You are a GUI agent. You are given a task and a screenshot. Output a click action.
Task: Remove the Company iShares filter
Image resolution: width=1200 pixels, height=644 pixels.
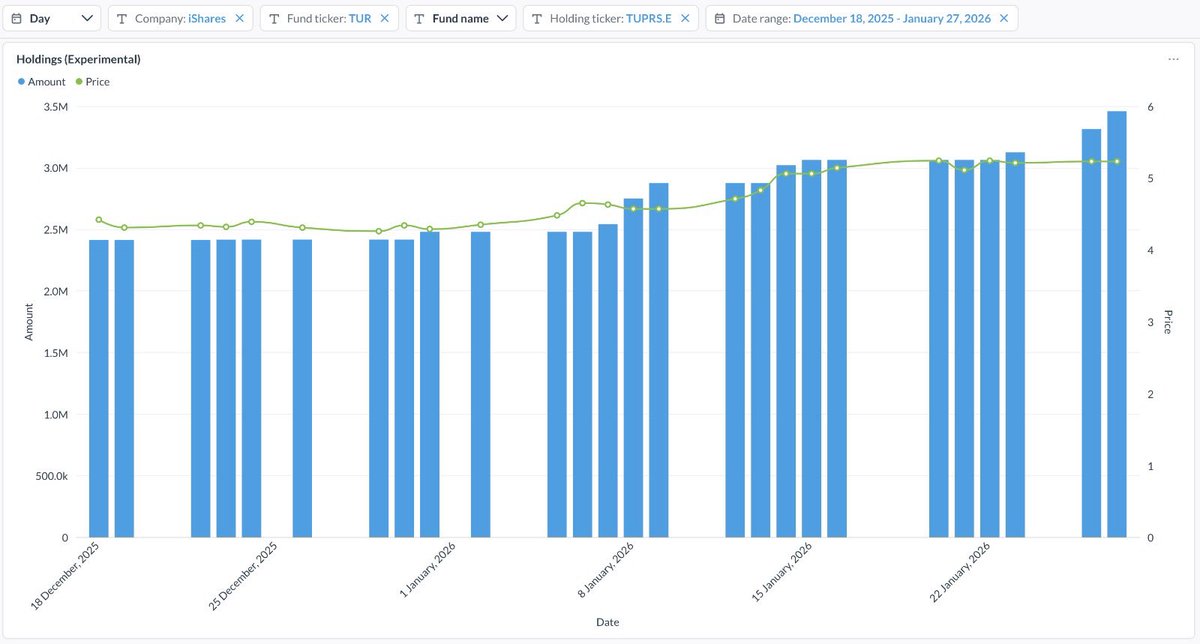[x=239, y=18]
